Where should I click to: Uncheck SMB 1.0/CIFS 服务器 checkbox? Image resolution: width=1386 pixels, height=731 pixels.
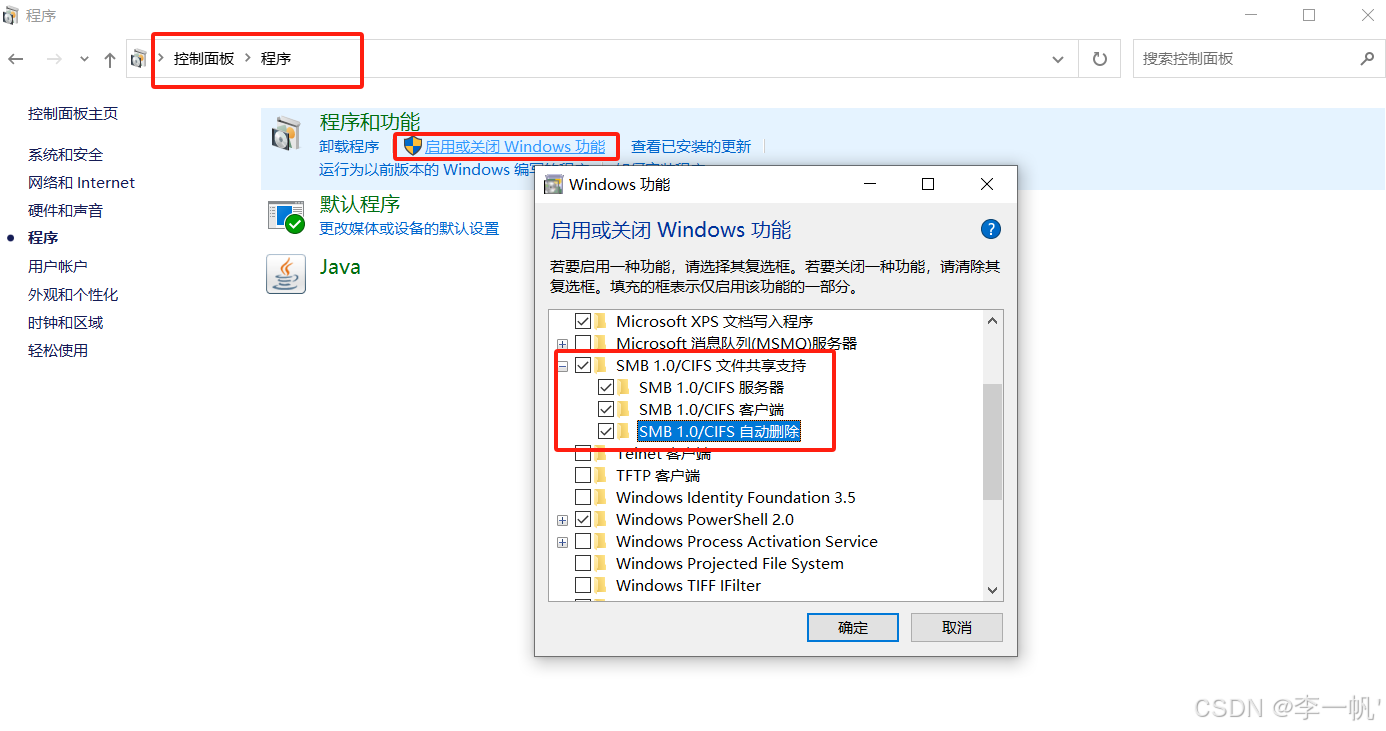(x=606, y=387)
